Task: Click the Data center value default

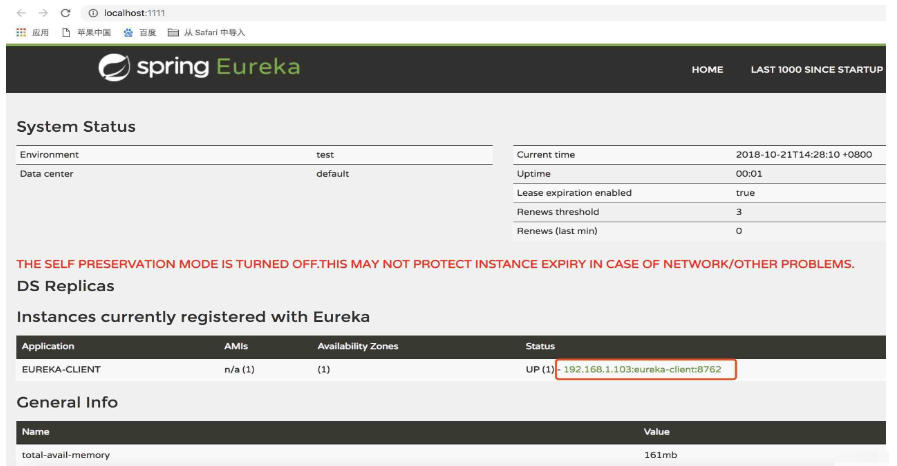Action: click(332, 174)
